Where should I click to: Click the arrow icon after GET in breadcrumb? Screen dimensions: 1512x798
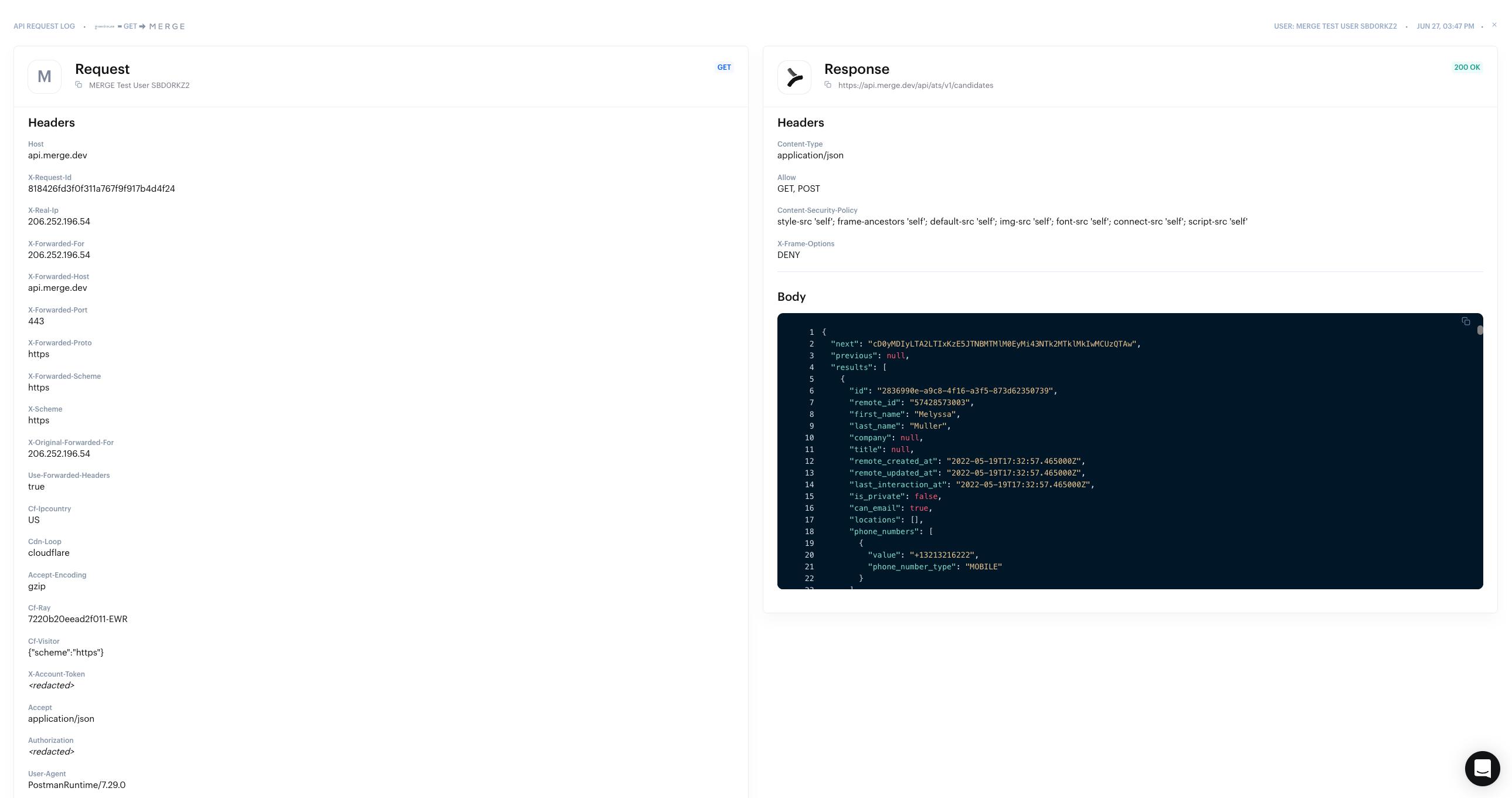[142, 26]
